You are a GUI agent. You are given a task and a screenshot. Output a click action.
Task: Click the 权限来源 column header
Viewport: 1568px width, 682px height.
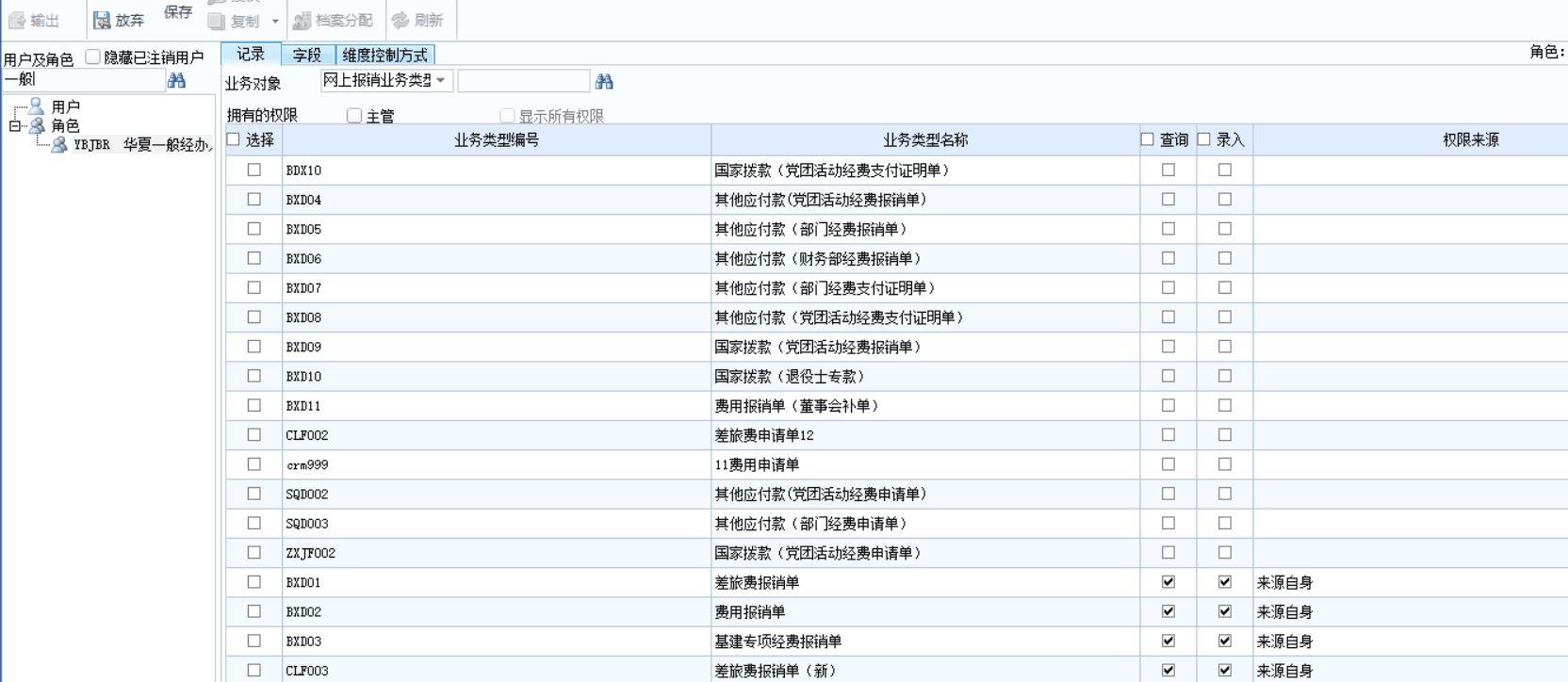pos(1470,140)
